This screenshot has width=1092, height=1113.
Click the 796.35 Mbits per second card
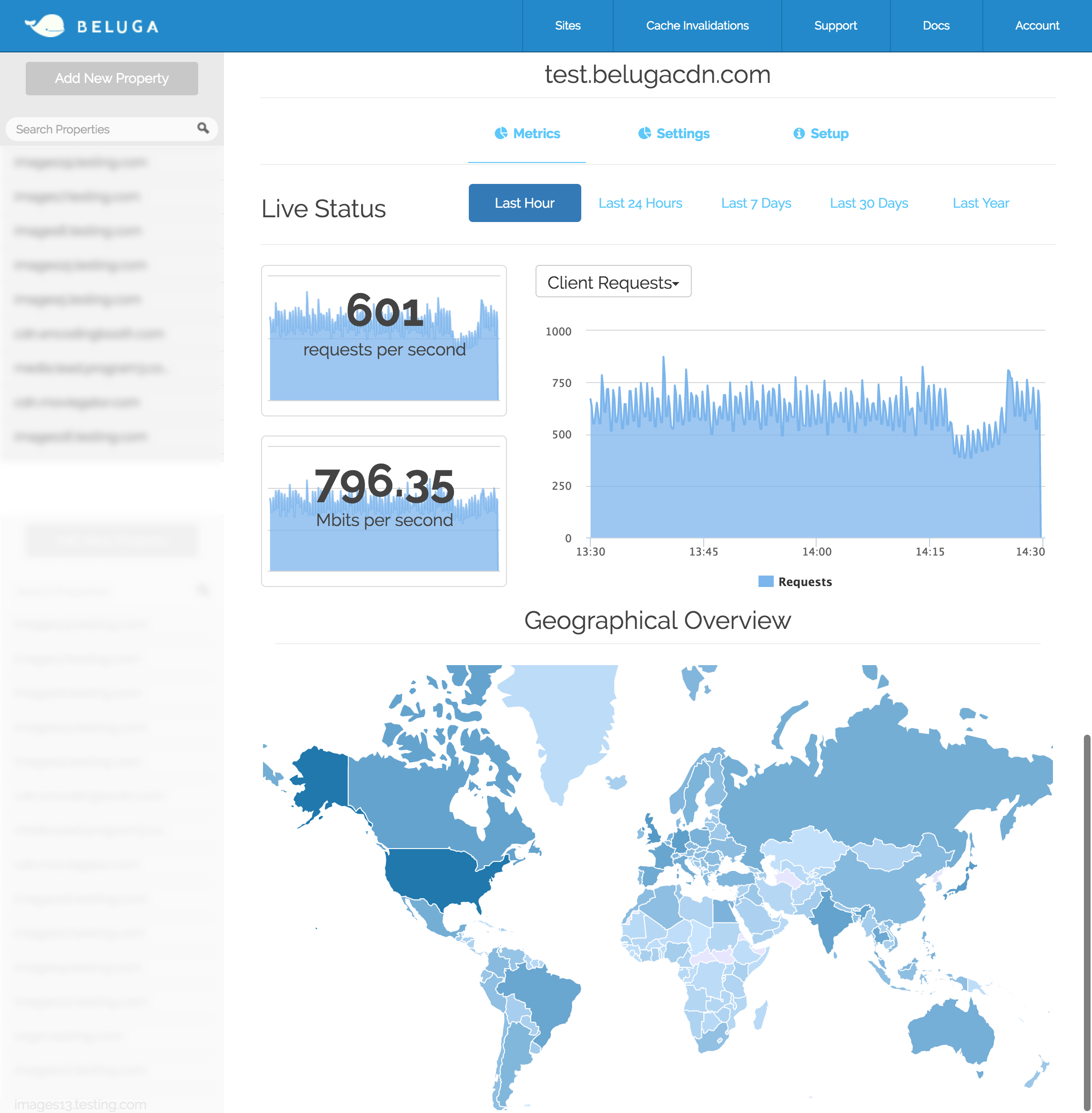point(384,511)
